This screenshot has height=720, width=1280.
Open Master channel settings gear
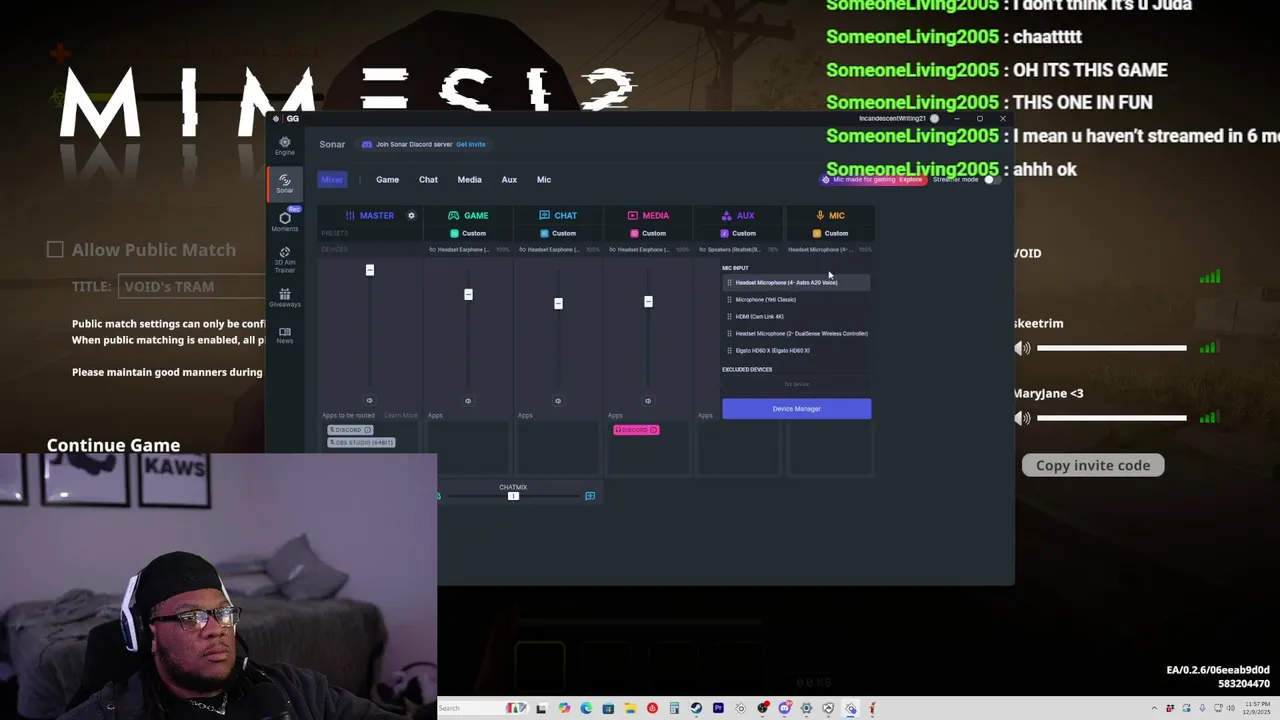(411, 215)
